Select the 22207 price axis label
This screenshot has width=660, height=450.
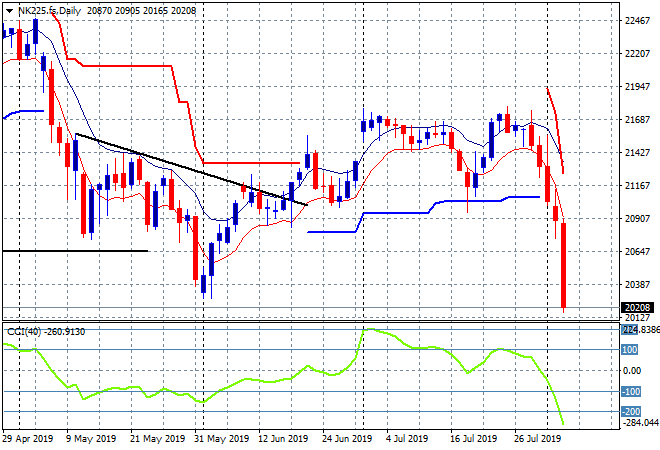click(637, 53)
